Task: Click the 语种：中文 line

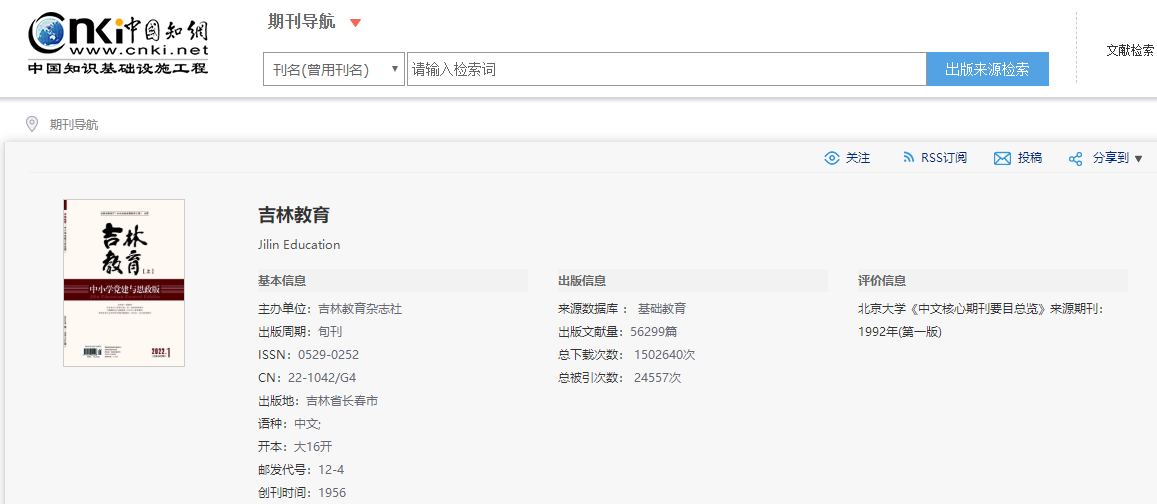Action: tap(289, 424)
